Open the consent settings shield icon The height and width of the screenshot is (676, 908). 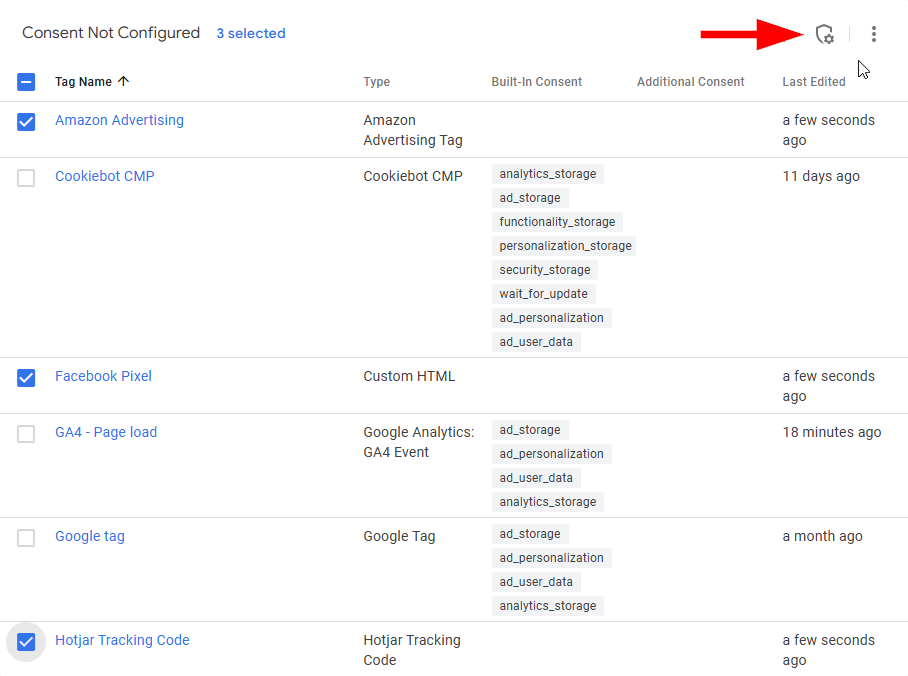click(x=825, y=34)
